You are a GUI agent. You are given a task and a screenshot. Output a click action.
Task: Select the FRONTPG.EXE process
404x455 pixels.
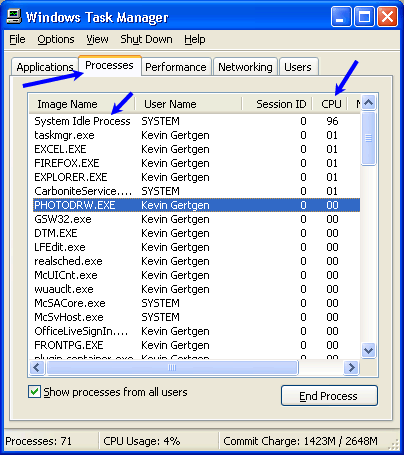click(x=196, y=345)
